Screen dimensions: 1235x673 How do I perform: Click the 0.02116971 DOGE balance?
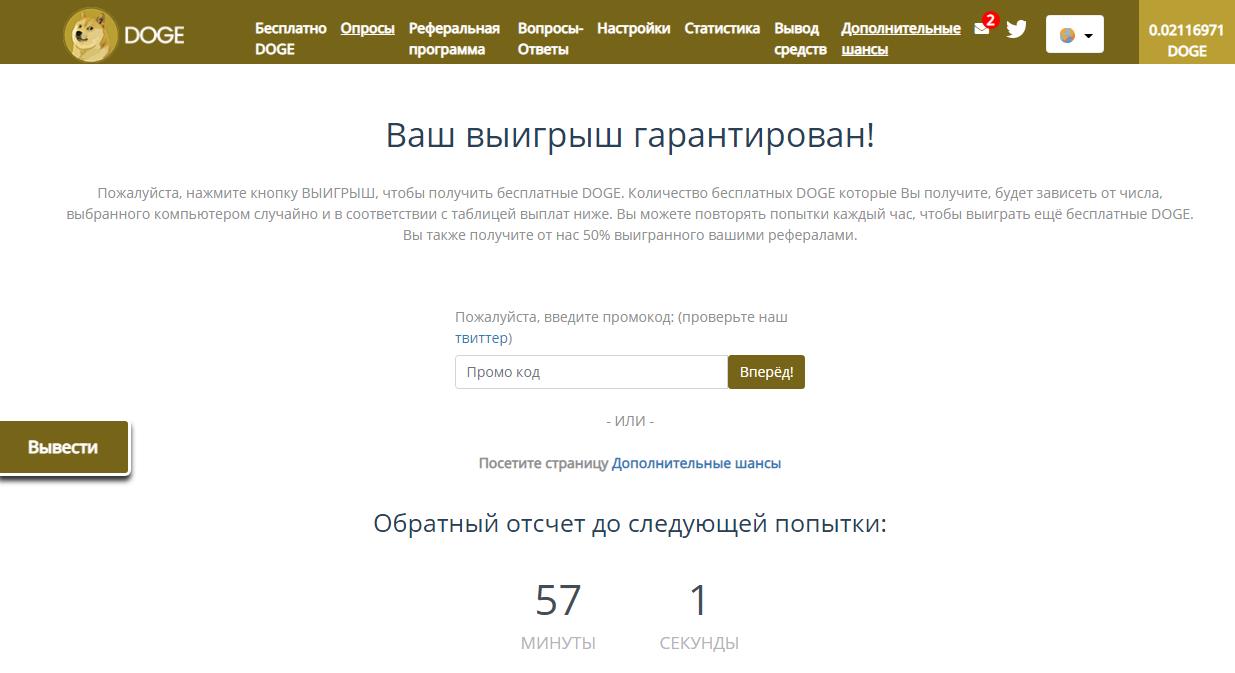1186,40
